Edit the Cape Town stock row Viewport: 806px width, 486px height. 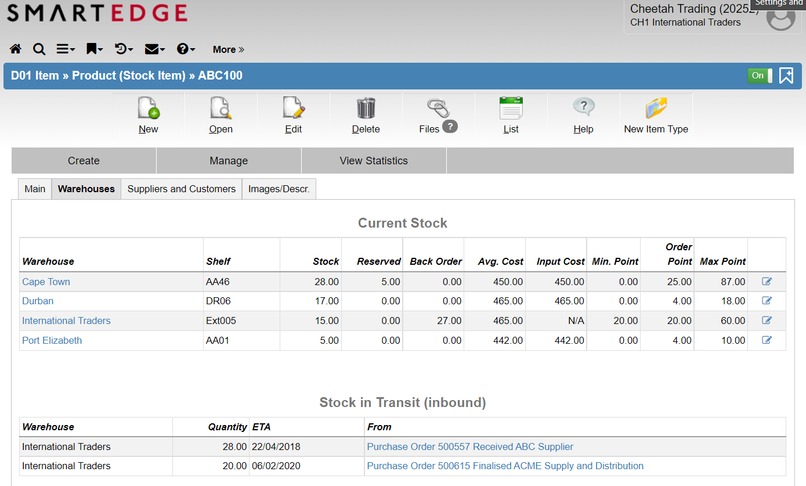(x=766, y=281)
